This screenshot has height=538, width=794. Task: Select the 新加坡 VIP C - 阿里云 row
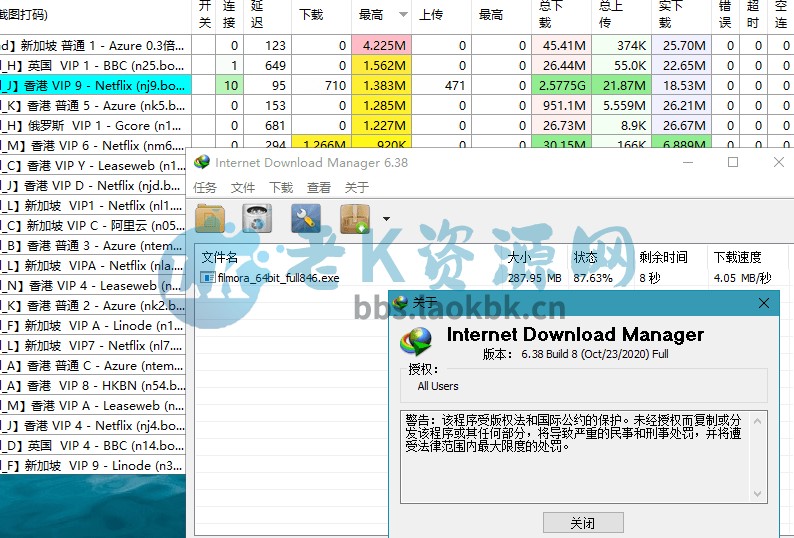(x=93, y=225)
